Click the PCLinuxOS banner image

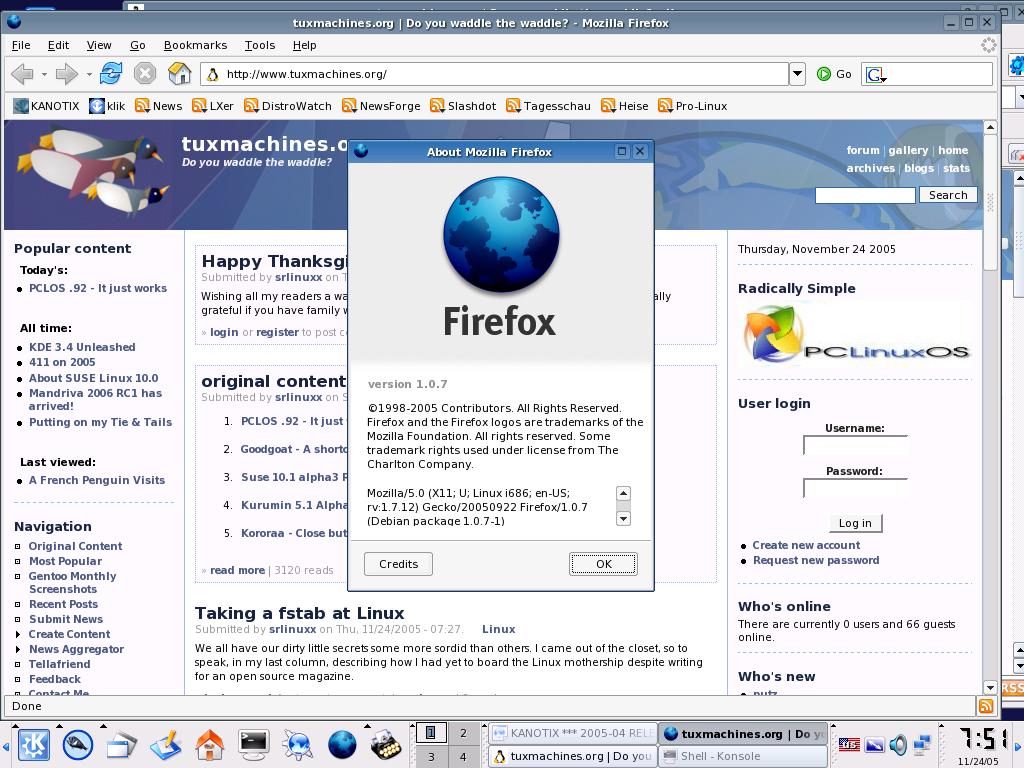pos(857,335)
